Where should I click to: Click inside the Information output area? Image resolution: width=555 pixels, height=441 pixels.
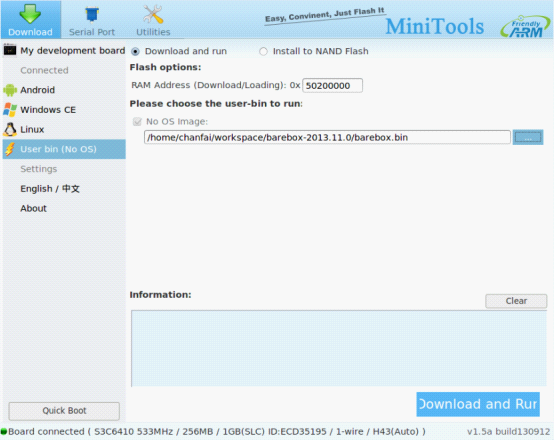click(339, 348)
